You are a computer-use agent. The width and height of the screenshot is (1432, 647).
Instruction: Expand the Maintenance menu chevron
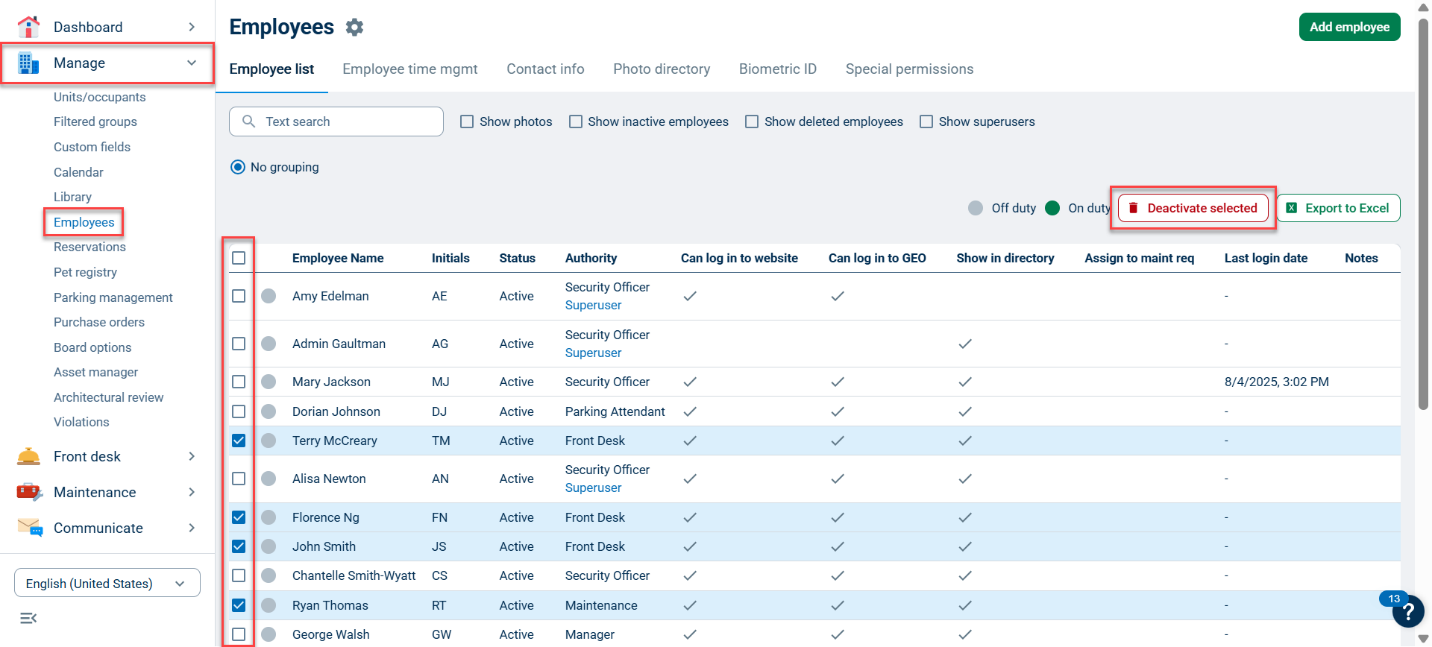192,492
